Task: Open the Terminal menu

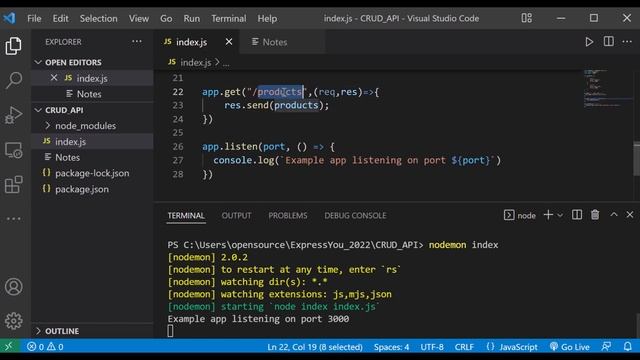Action: click(229, 18)
